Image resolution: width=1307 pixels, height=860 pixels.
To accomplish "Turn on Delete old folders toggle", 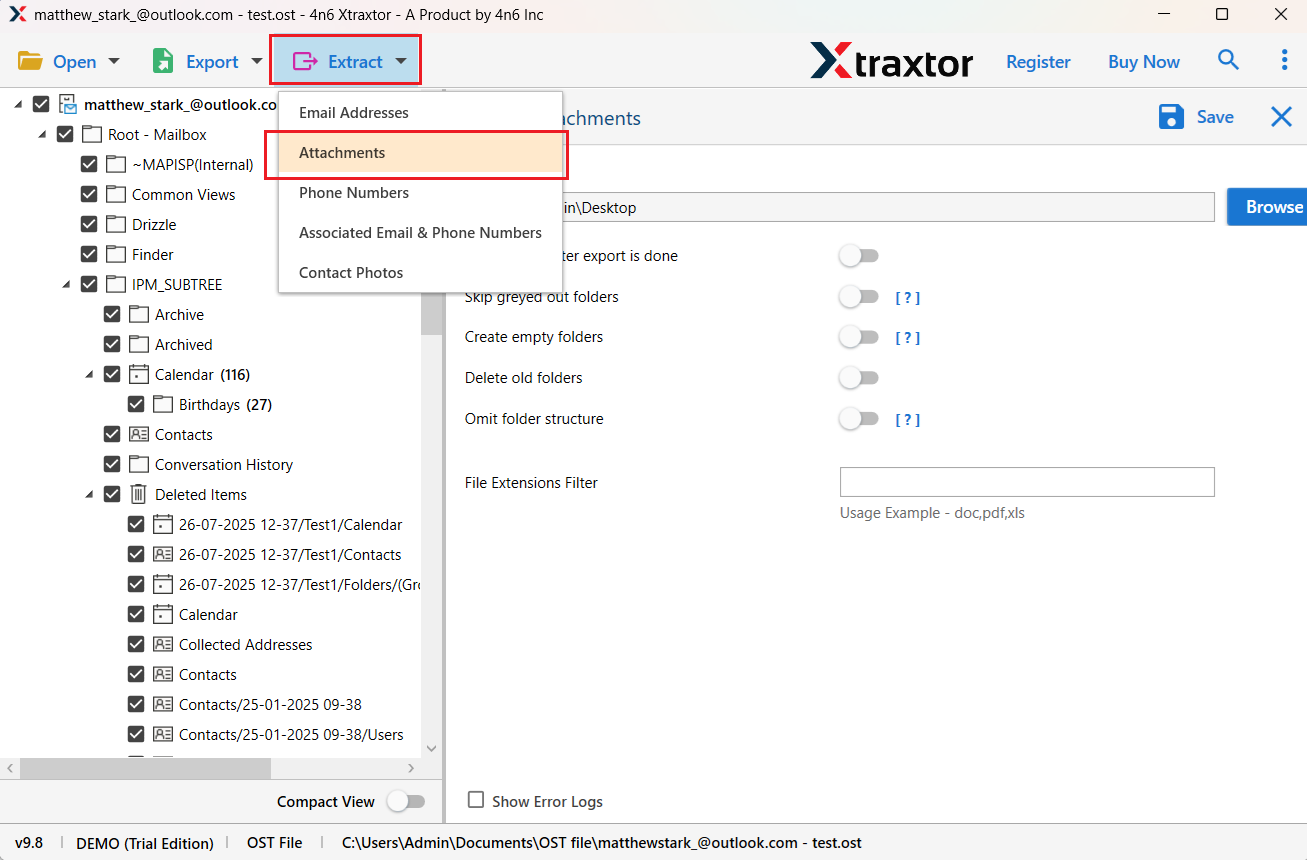I will click(x=859, y=378).
